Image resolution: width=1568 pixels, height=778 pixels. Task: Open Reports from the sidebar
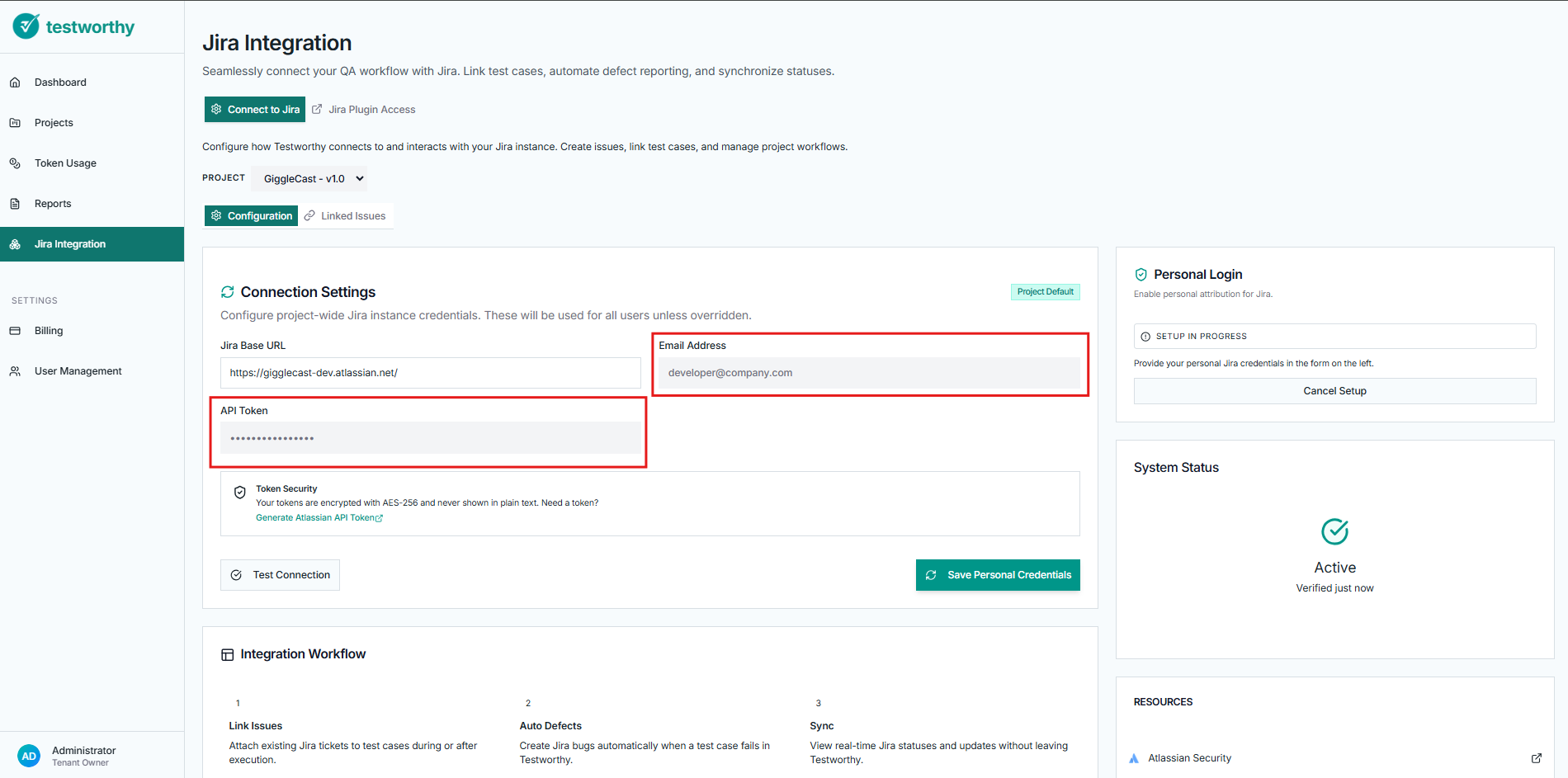(x=92, y=204)
